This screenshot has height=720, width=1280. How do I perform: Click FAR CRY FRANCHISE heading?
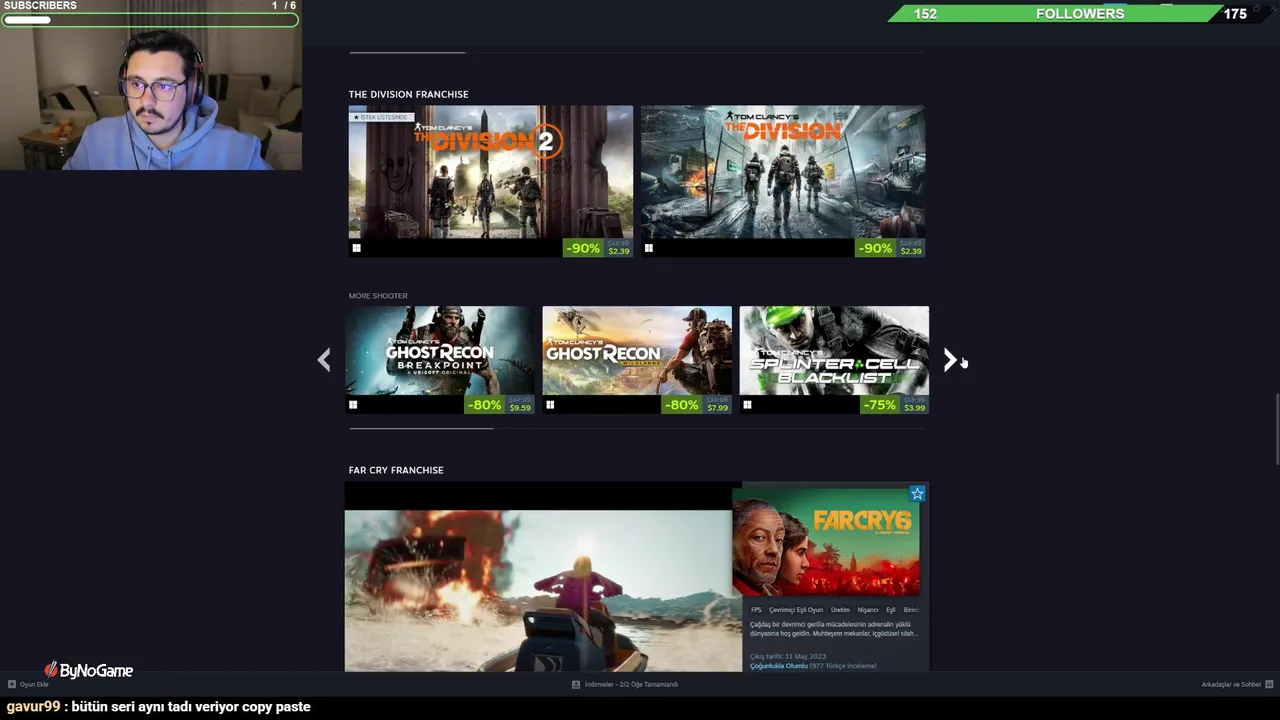396,470
